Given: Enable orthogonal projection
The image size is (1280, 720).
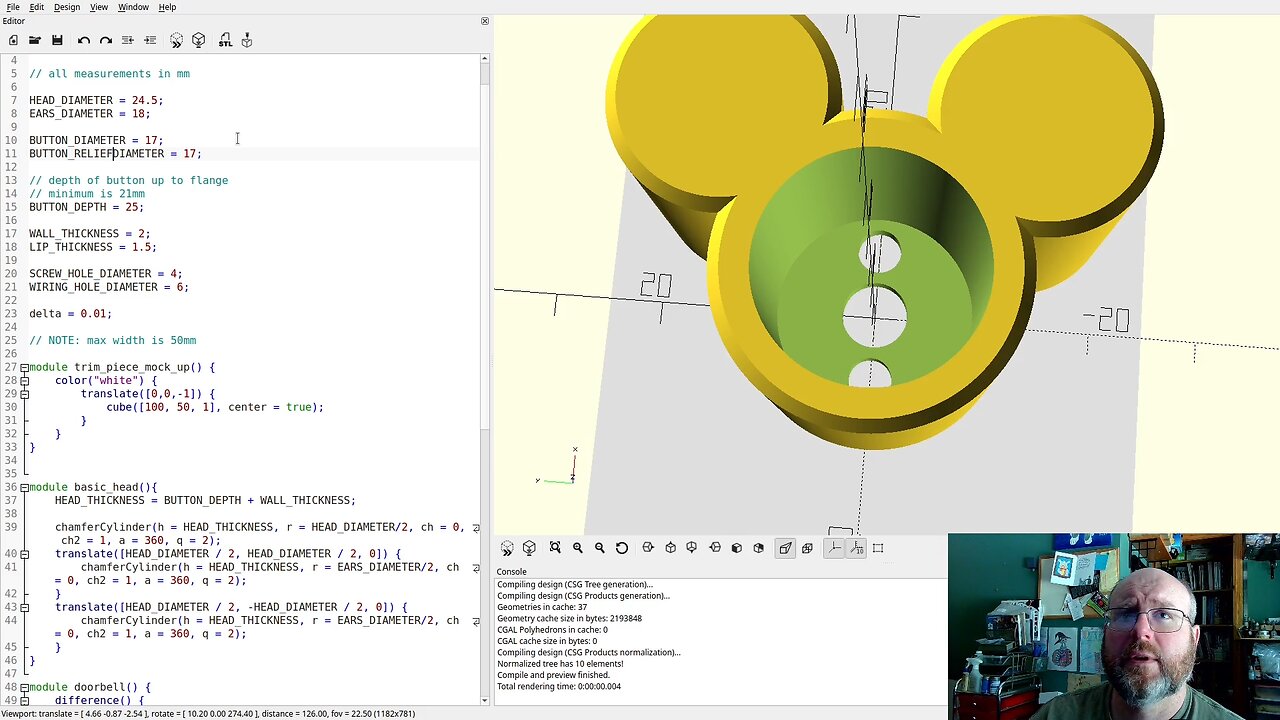Looking at the screenshot, I should [808, 548].
